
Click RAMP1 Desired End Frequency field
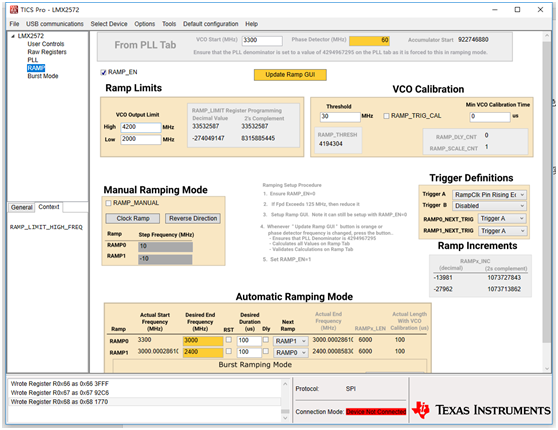click(203, 352)
